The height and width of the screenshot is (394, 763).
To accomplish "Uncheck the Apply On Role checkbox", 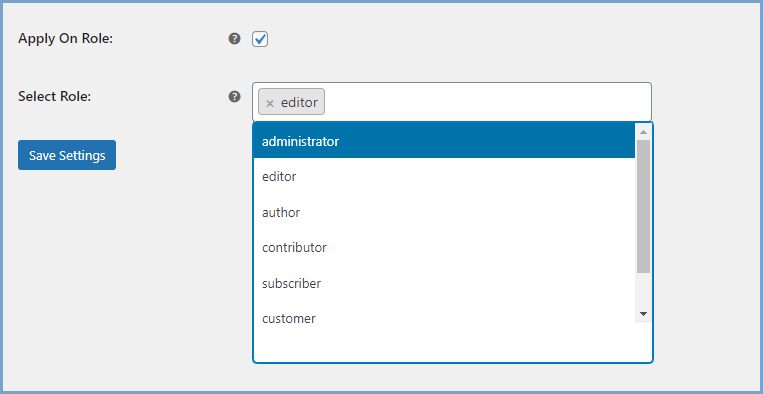I will pos(260,39).
